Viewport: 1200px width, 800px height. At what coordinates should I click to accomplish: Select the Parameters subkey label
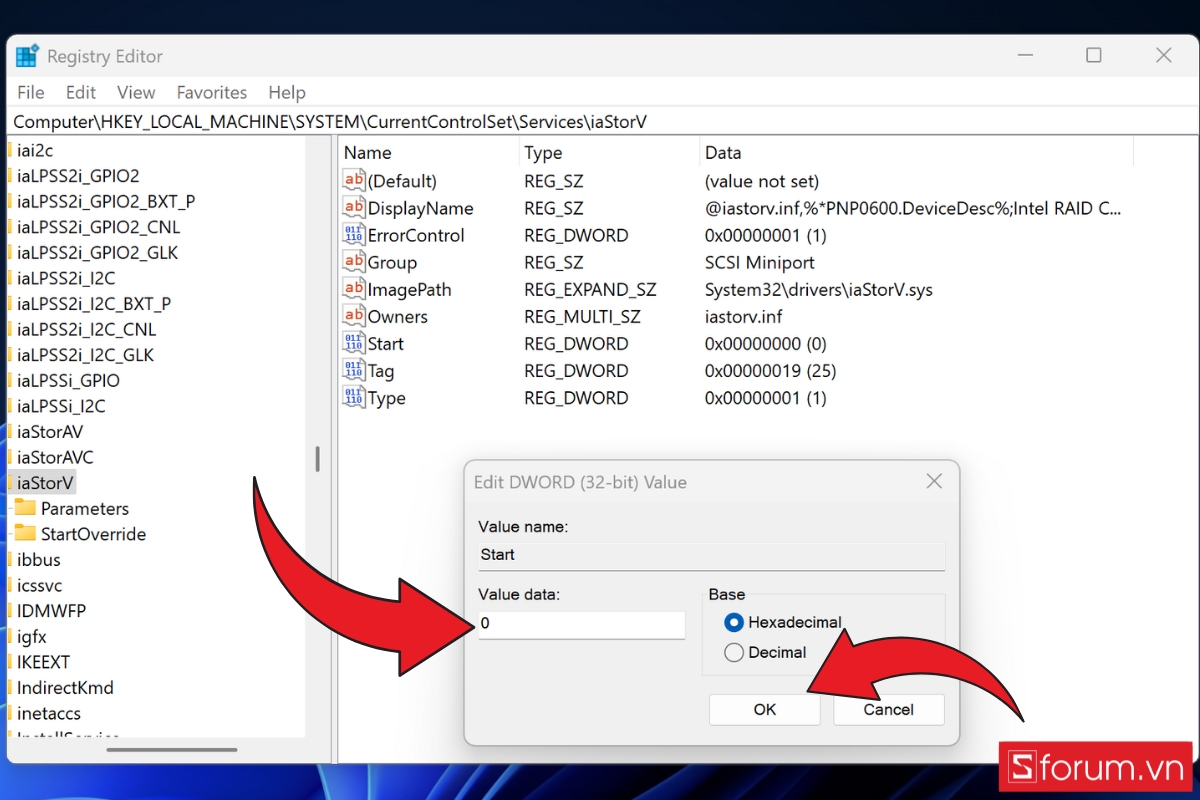click(85, 508)
